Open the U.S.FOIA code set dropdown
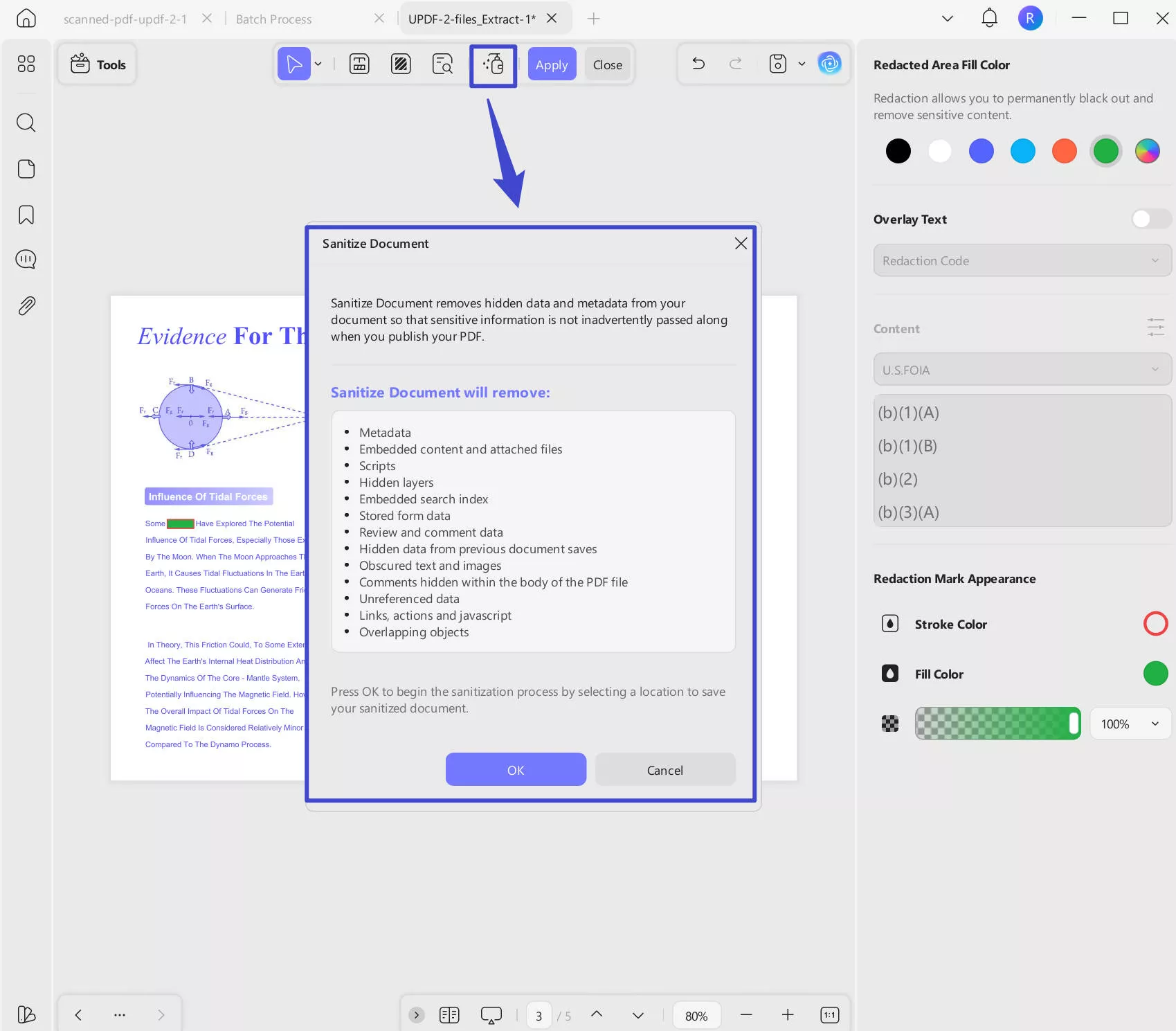1176x1031 pixels. [1022, 370]
